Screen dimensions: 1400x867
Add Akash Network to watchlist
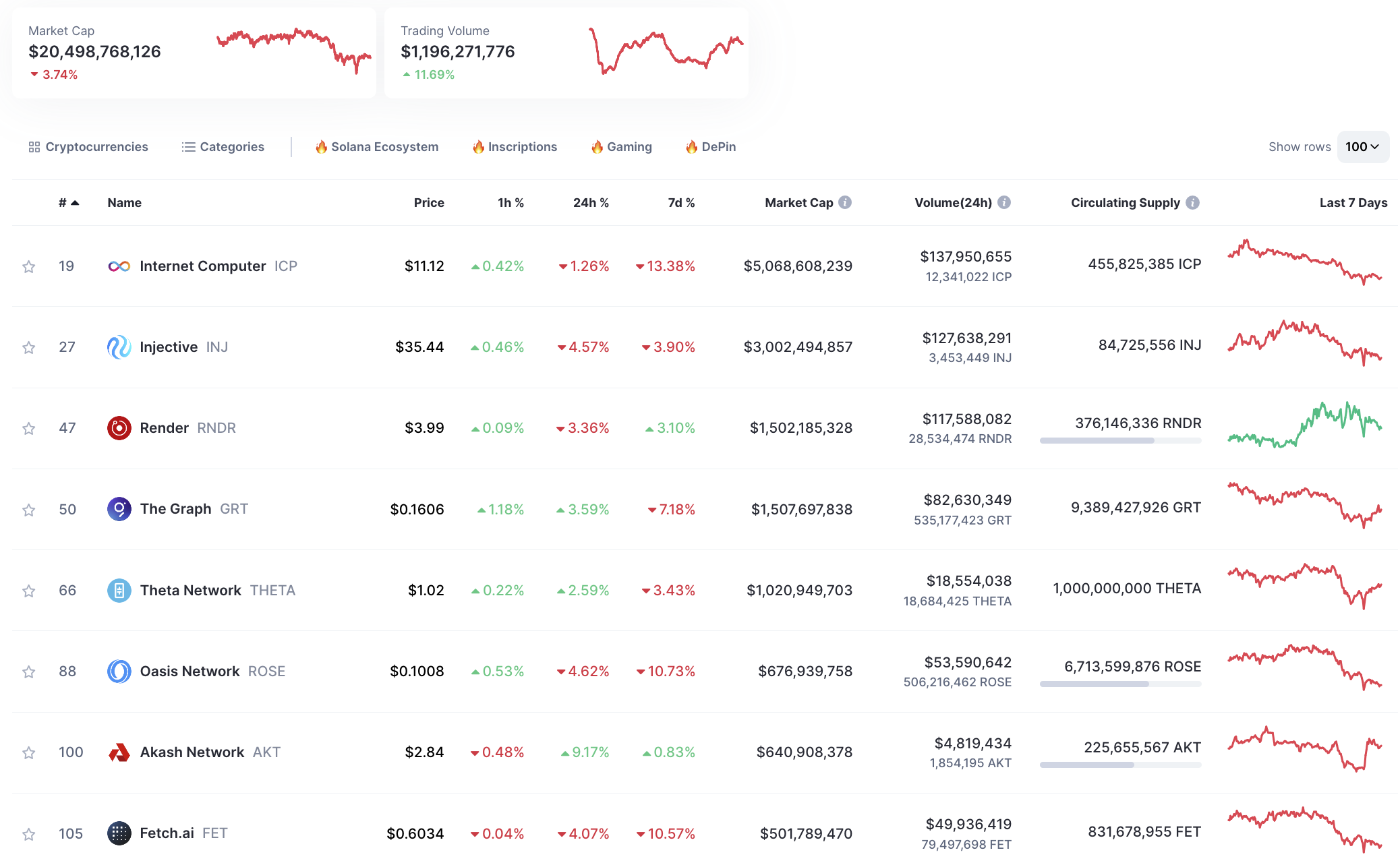(29, 753)
